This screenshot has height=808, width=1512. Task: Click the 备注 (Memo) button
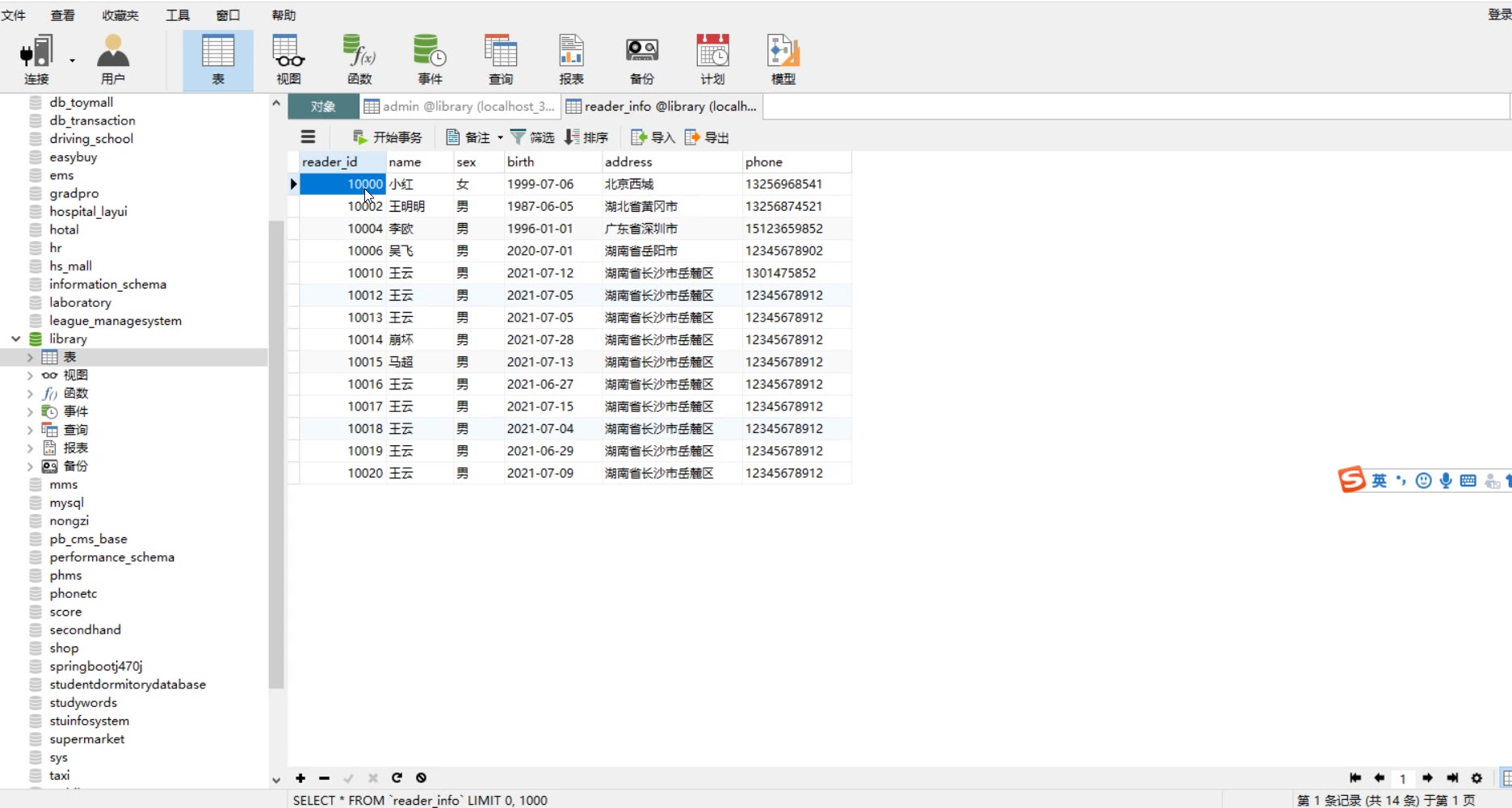468,137
